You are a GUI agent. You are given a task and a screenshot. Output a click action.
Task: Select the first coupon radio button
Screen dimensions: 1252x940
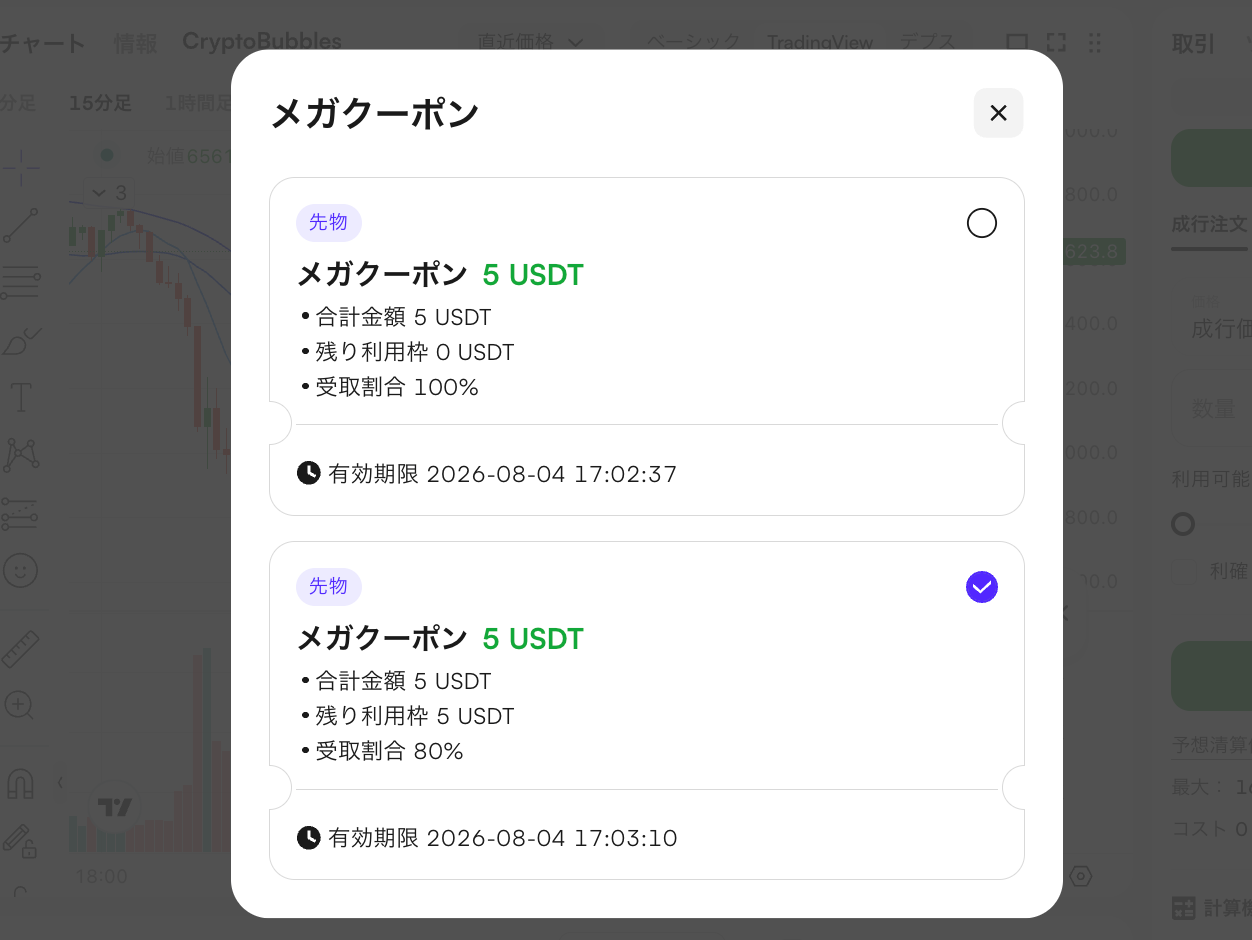[x=982, y=223]
